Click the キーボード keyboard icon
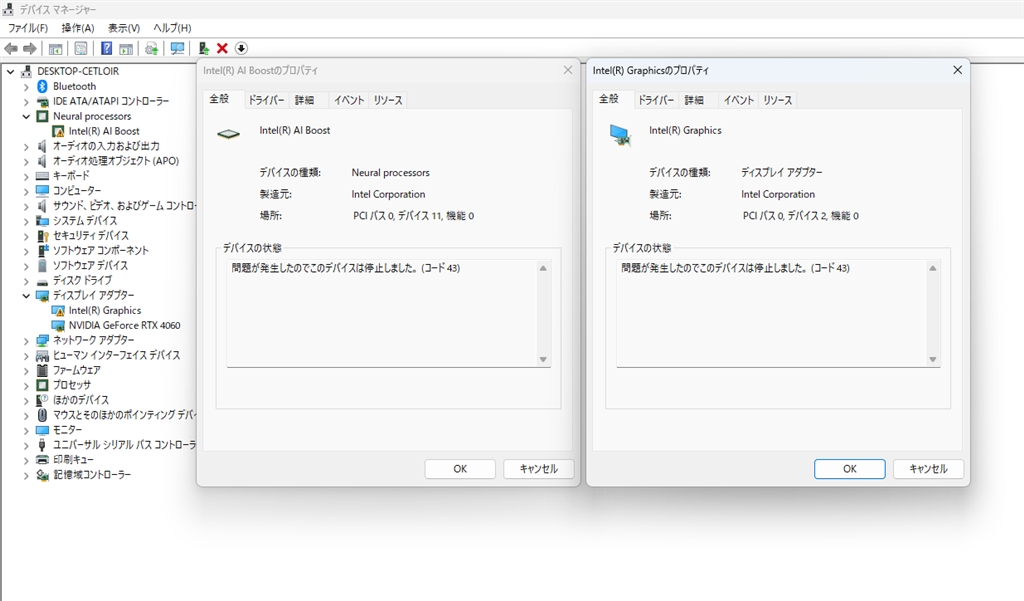1024x601 pixels. click(42, 176)
